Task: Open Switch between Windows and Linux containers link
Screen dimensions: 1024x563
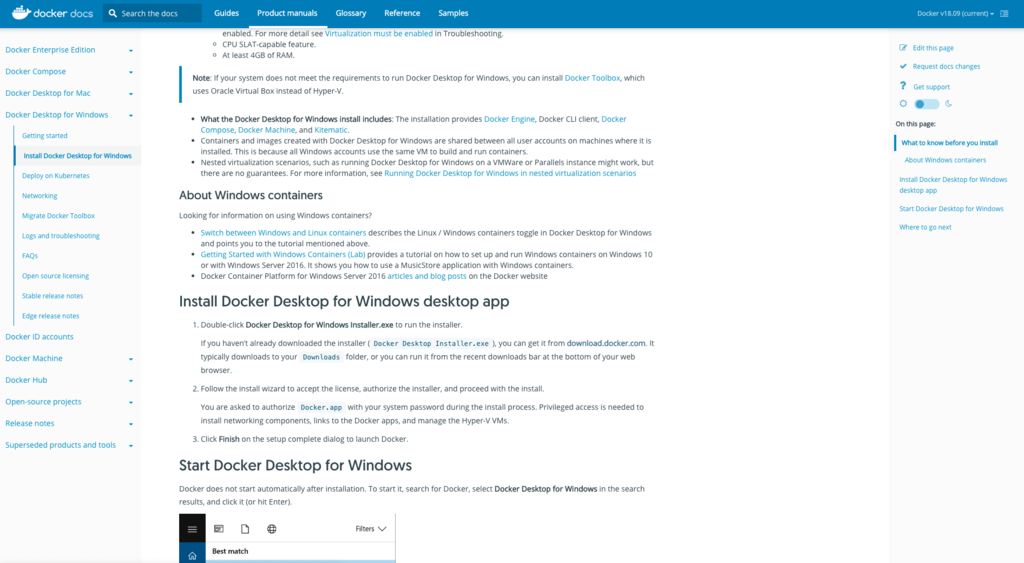Action: (283, 233)
